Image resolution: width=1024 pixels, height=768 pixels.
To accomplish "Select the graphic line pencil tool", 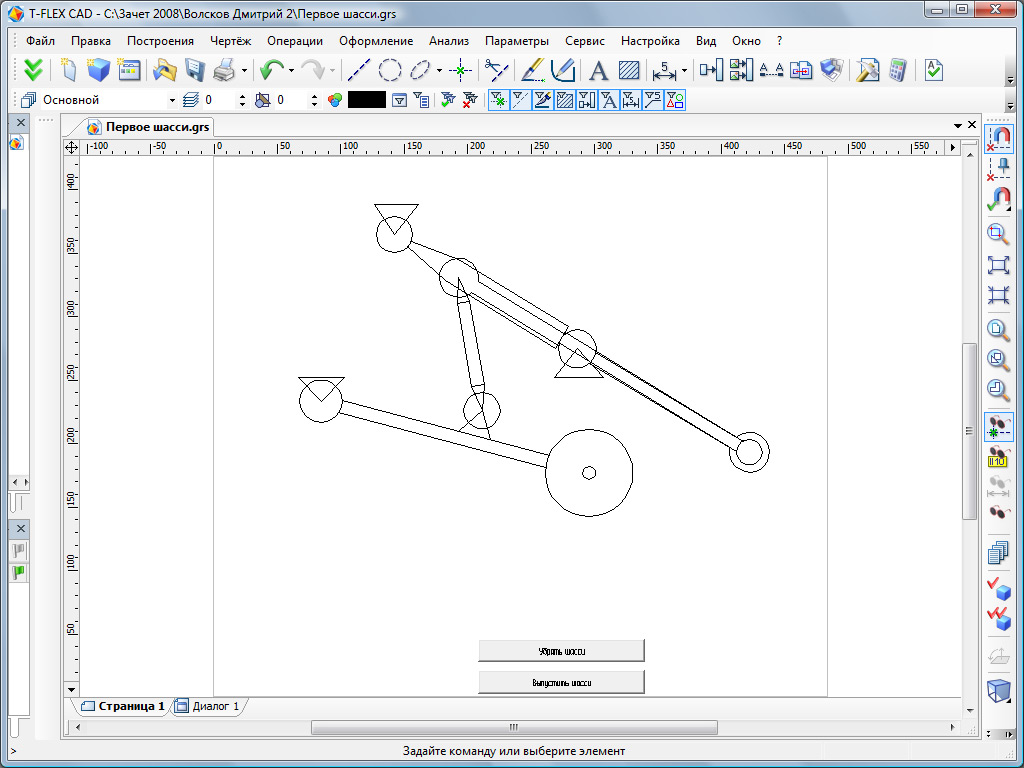I will [533, 70].
